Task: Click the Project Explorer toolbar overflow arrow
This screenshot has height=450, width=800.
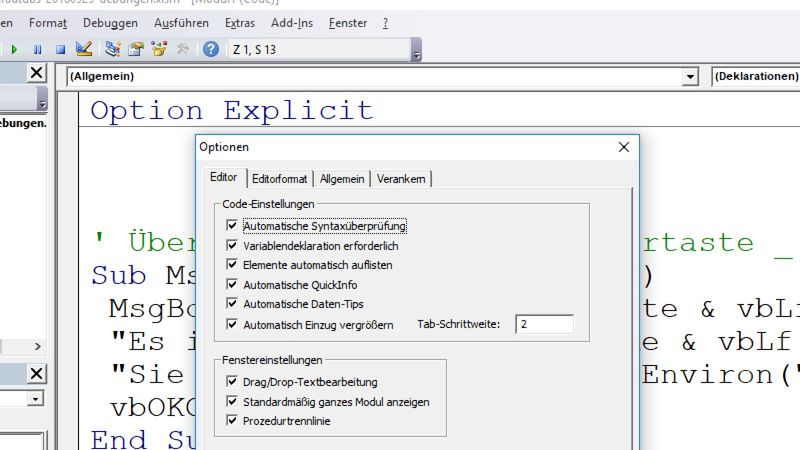Action: click(42, 99)
